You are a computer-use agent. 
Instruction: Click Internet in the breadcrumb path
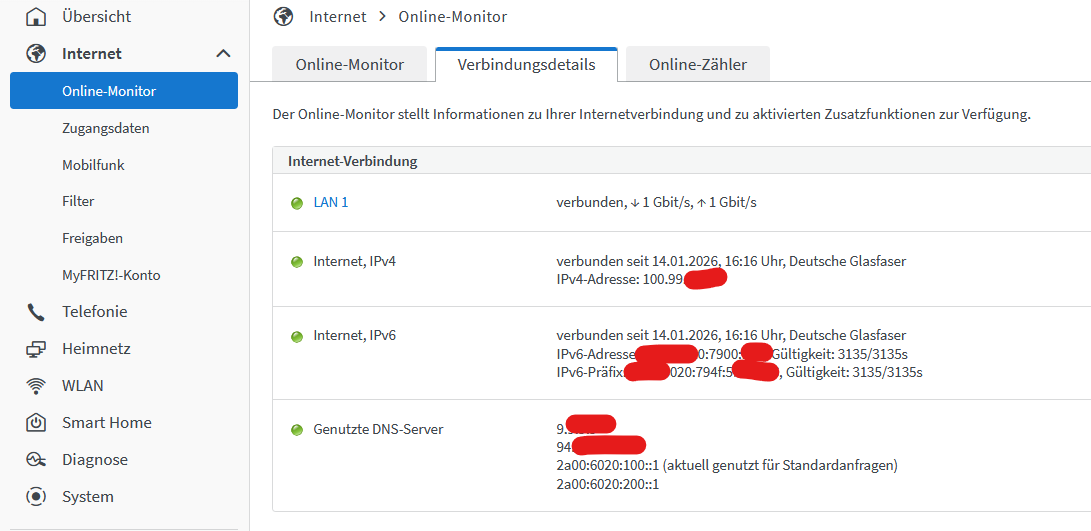(x=337, y=17)
